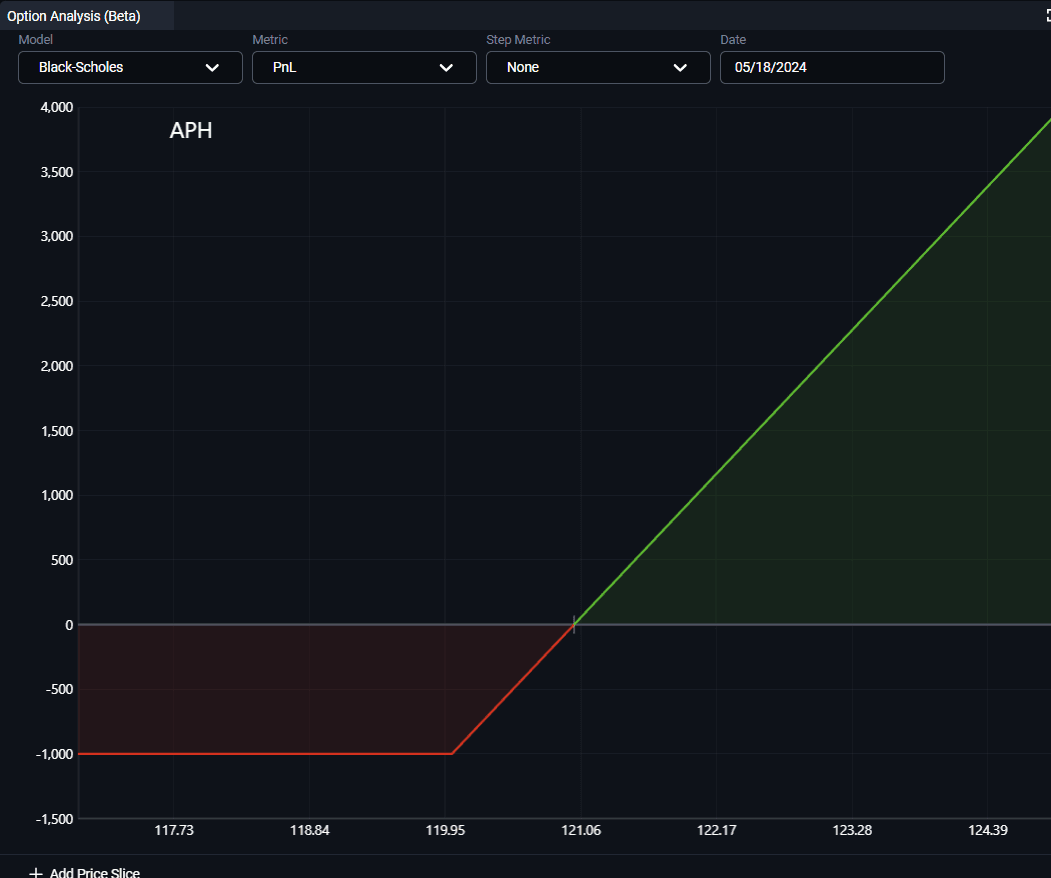This screenshot has width=1051, height=878.
Task: Open the Step Metric dropdown showing None
Action: 598,68
